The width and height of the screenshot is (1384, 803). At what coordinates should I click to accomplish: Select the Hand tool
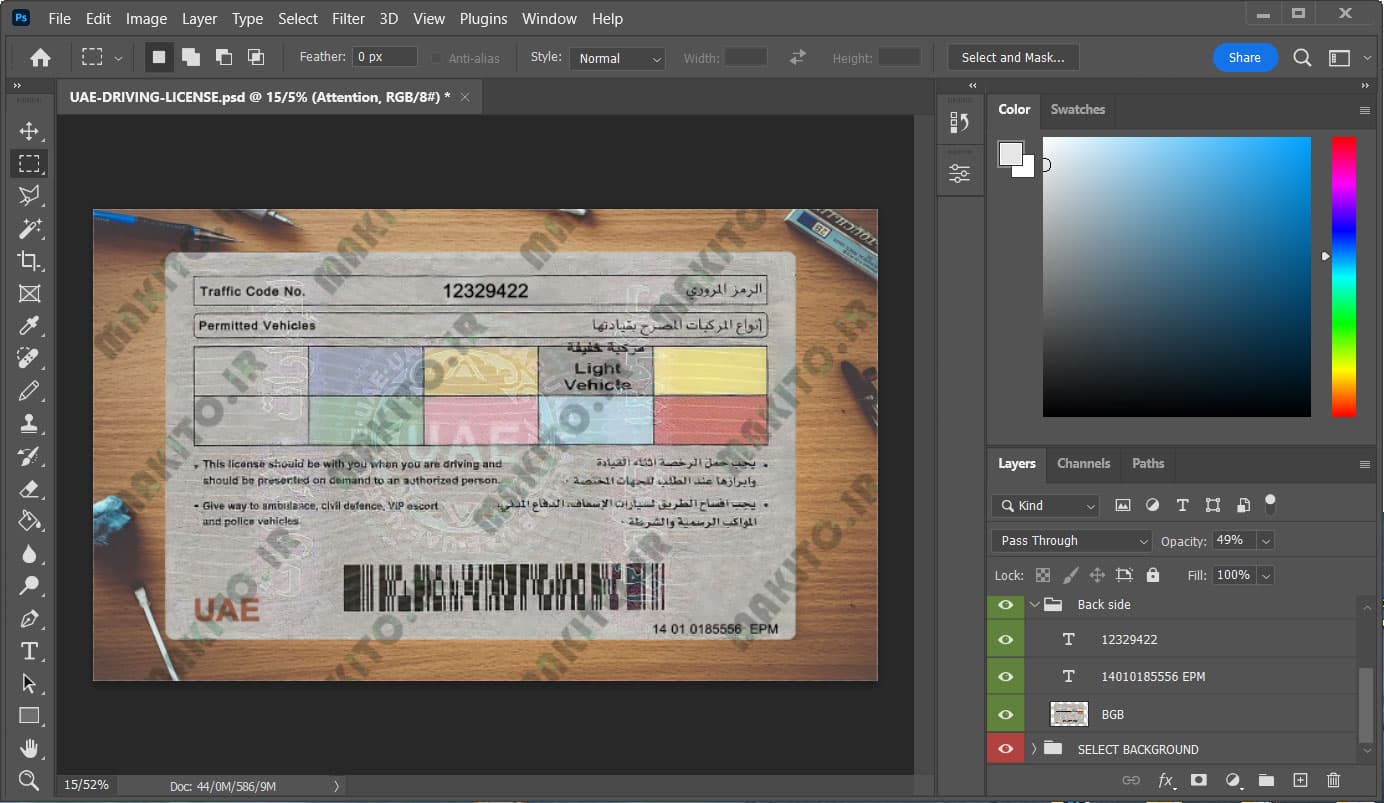click(x=29, y=748)
